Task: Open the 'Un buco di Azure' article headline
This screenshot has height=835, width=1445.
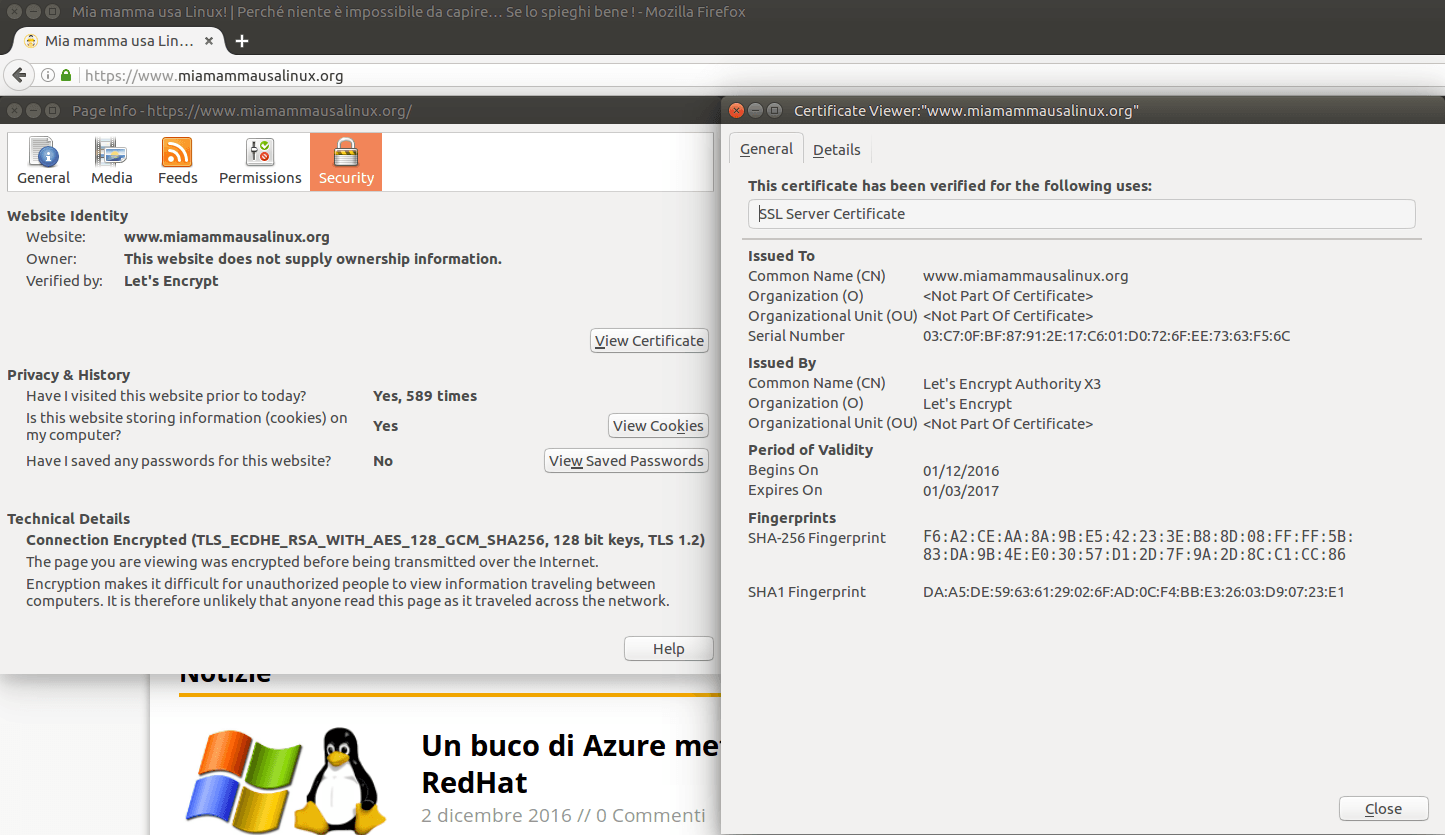Action: coord(570,764)
